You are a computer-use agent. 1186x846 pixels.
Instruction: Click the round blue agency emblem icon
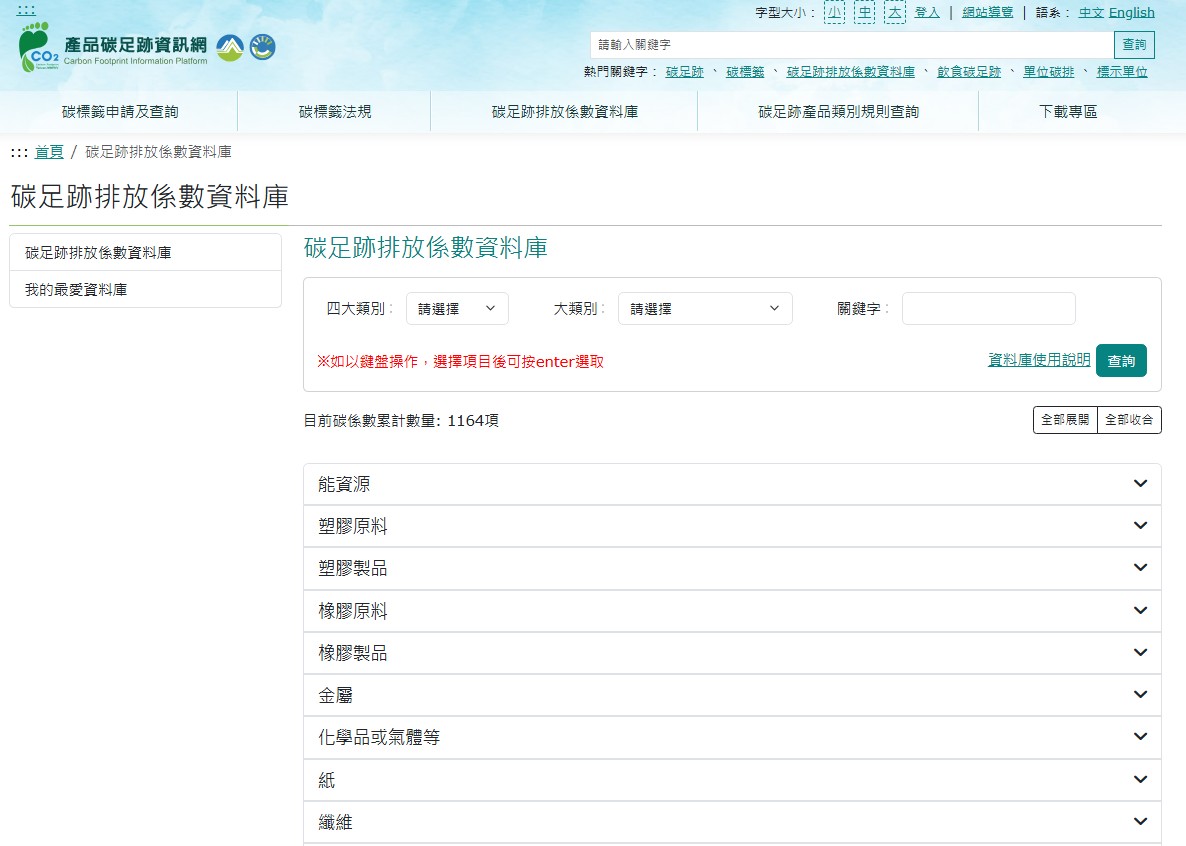click(x=262, y=47)
